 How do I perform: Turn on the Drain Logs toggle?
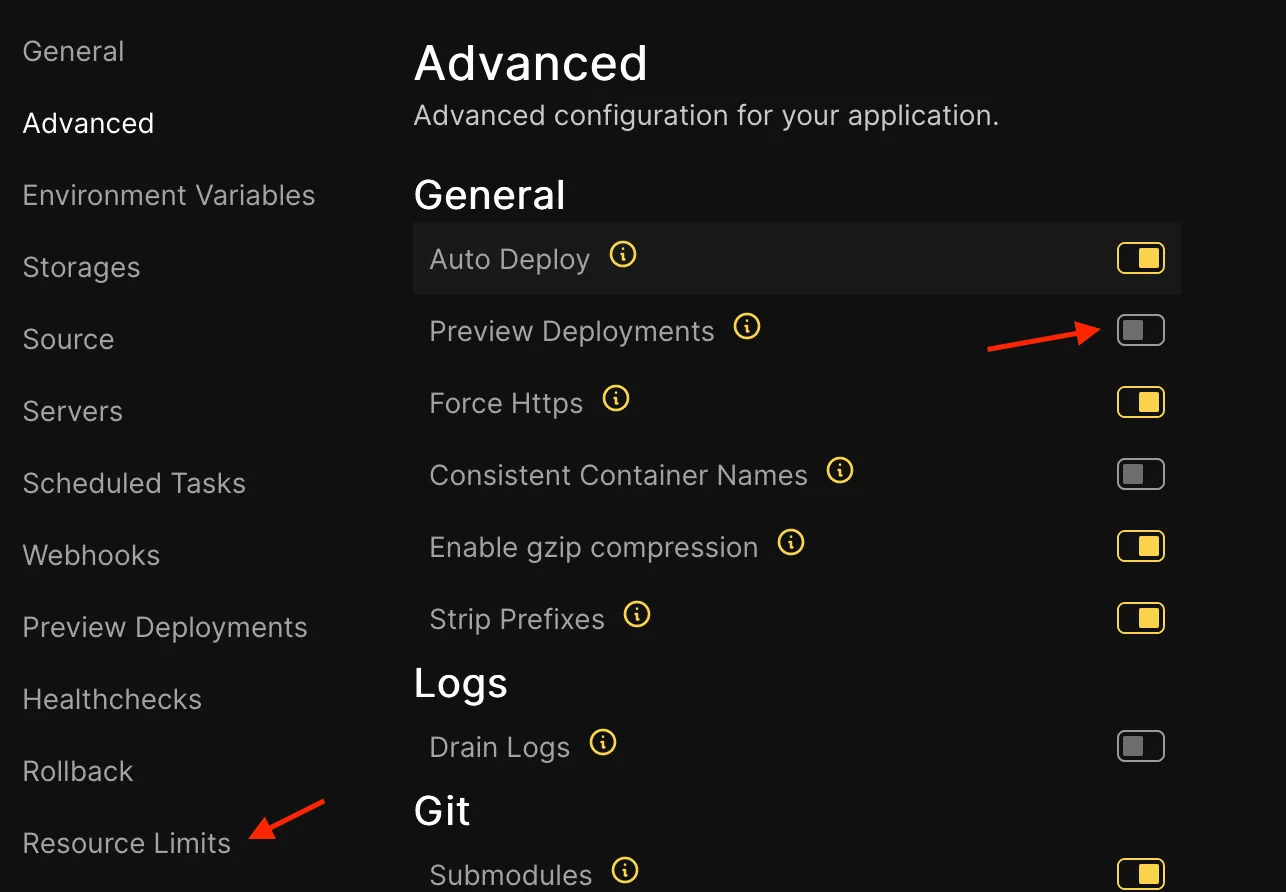1141,747
